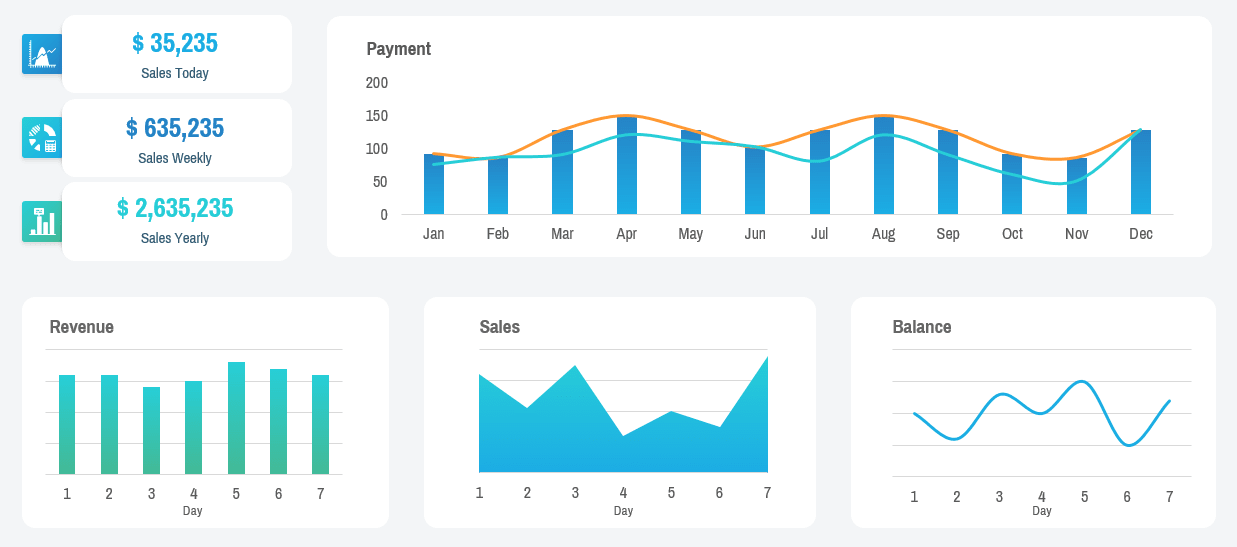Click the Balance chart title
Image resolution: width=1237 pixels, height=547 pixels.
point(922,327)
